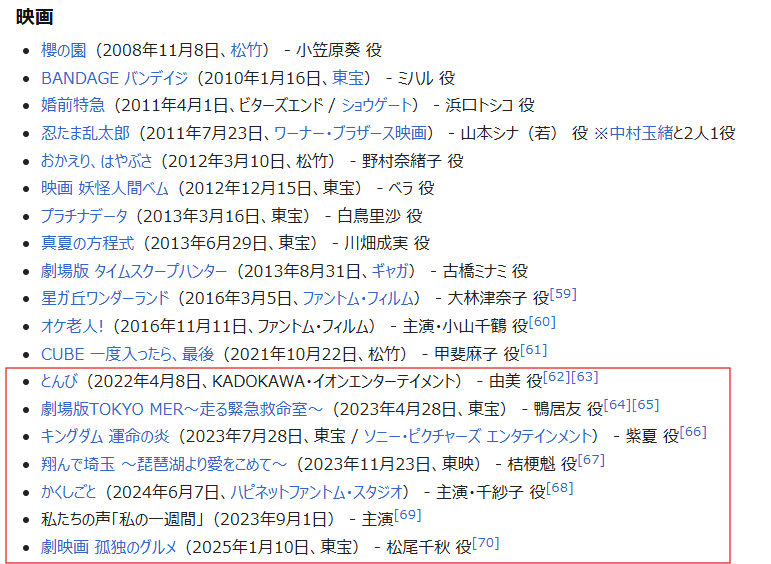Jump to footnote [70]

pyautogui.click(x=486, y=543)
